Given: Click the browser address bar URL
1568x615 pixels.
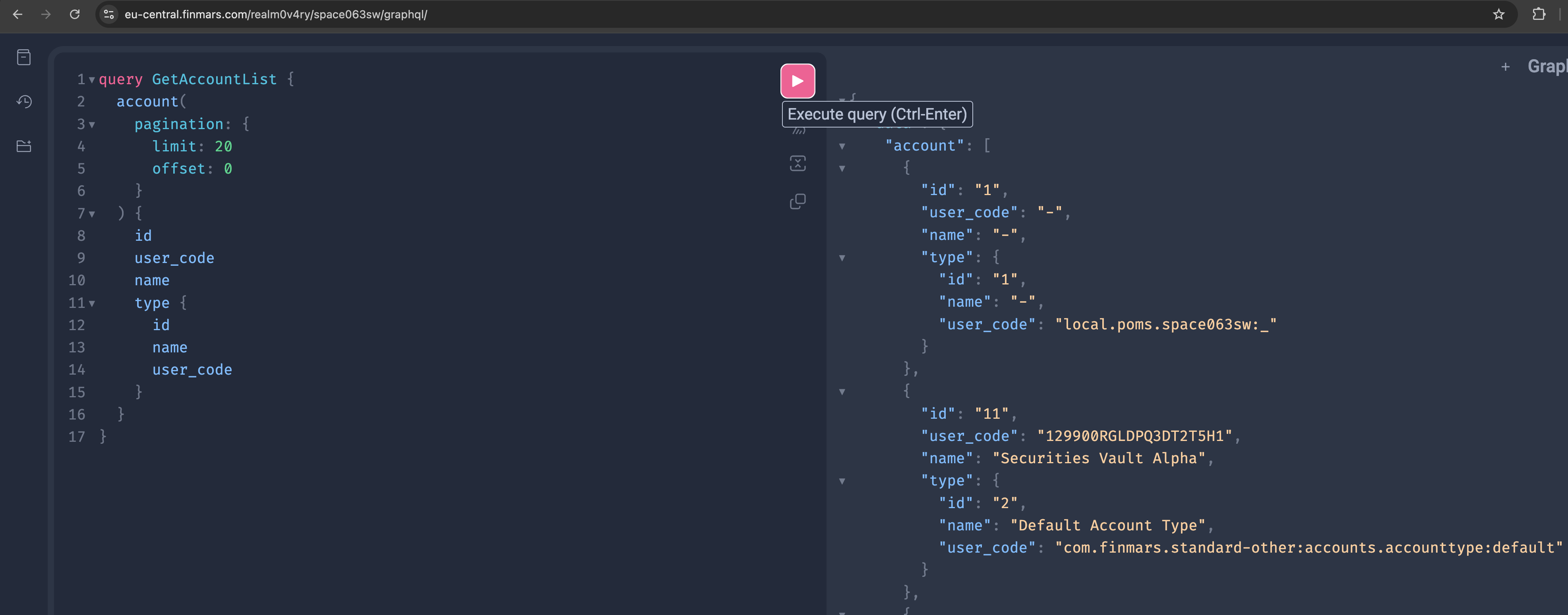Looking at the screenshot, I should tap(276, 15).
